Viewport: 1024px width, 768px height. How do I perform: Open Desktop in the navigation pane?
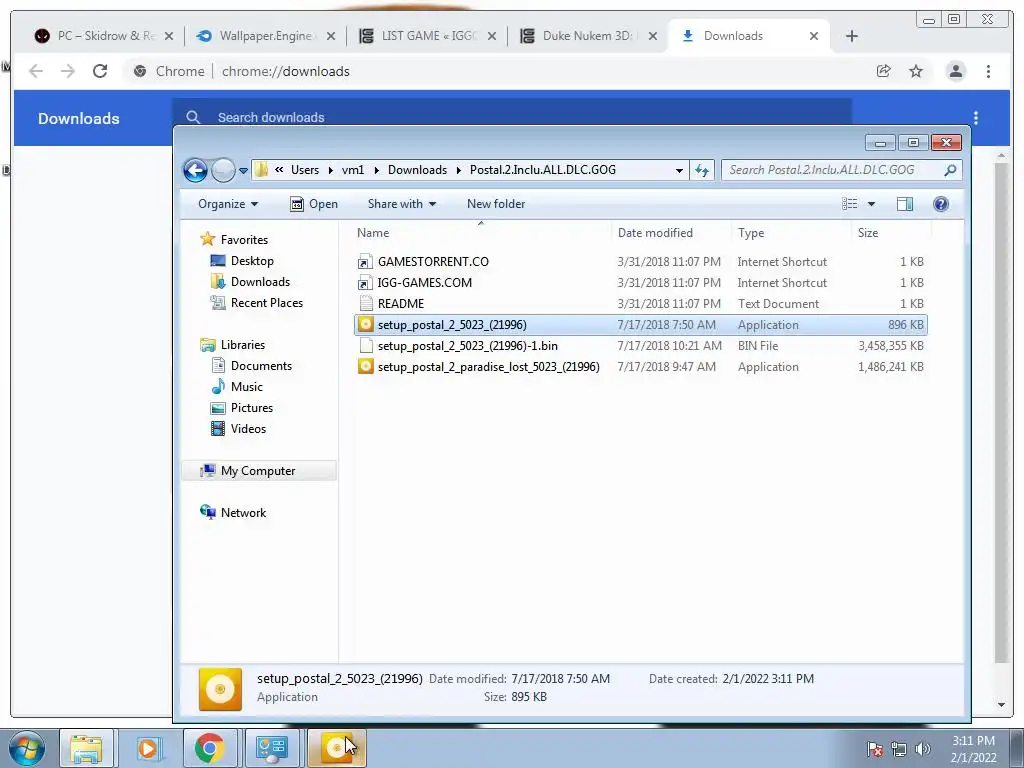tap(252, 261)
